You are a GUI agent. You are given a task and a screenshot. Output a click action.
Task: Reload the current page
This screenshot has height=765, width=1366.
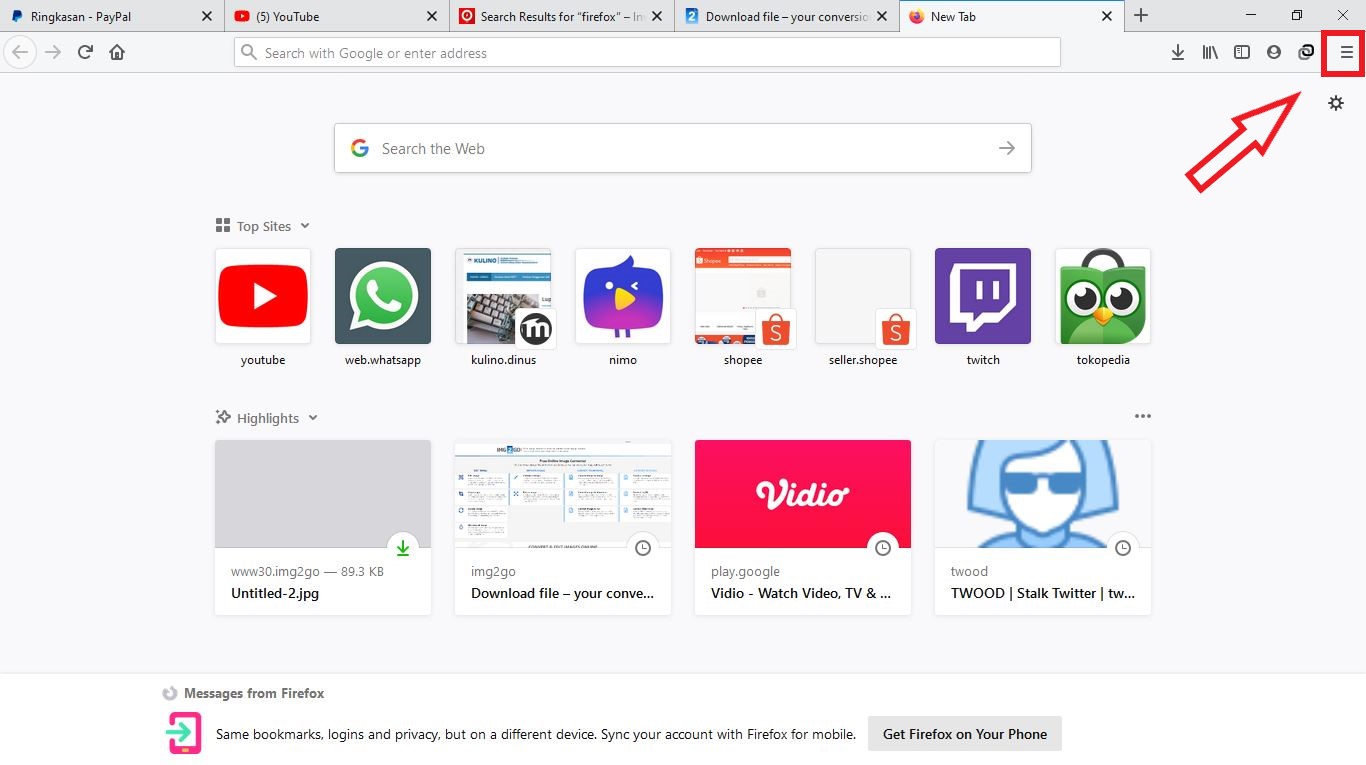85,52
